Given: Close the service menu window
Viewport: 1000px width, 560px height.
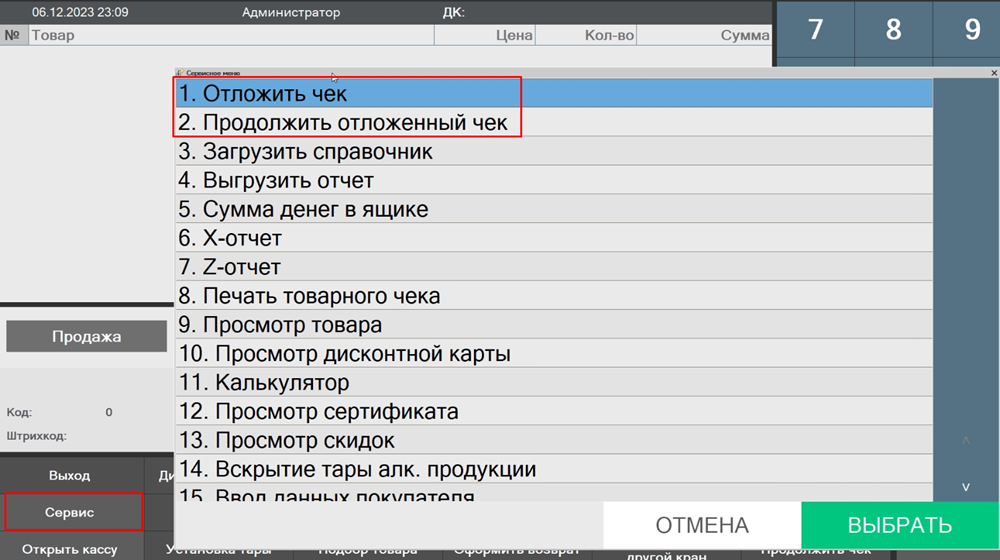Looking at the screenshot, I should coord(993,73).
